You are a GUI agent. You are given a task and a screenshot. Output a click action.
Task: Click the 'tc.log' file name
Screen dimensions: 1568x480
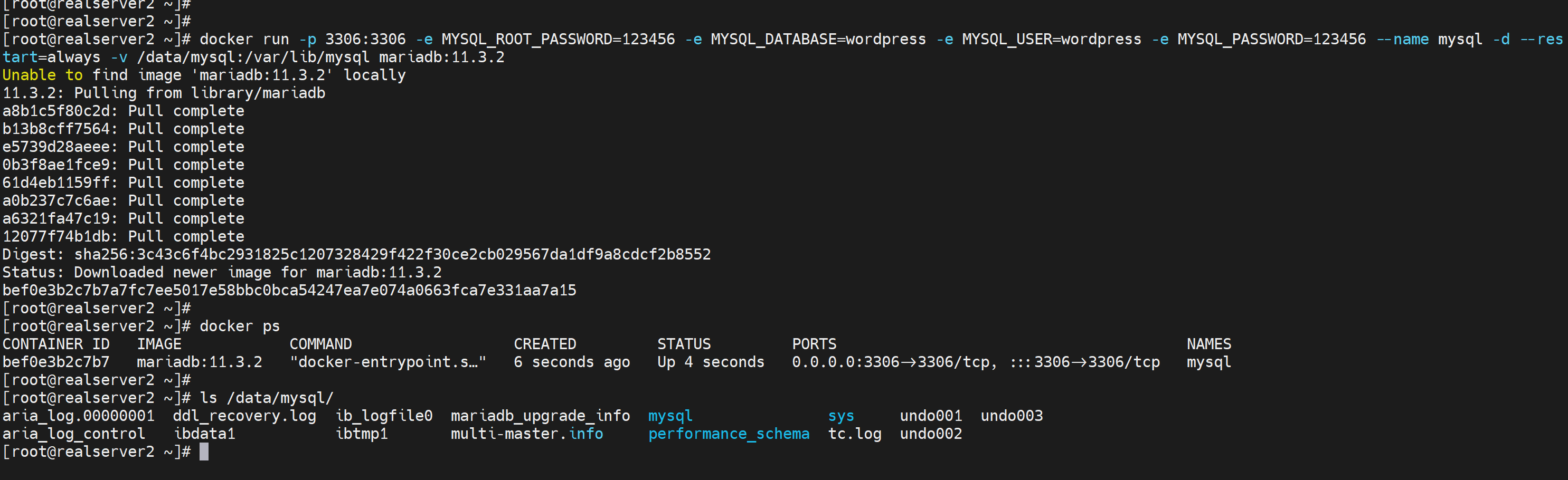click(x=854, y=434)
